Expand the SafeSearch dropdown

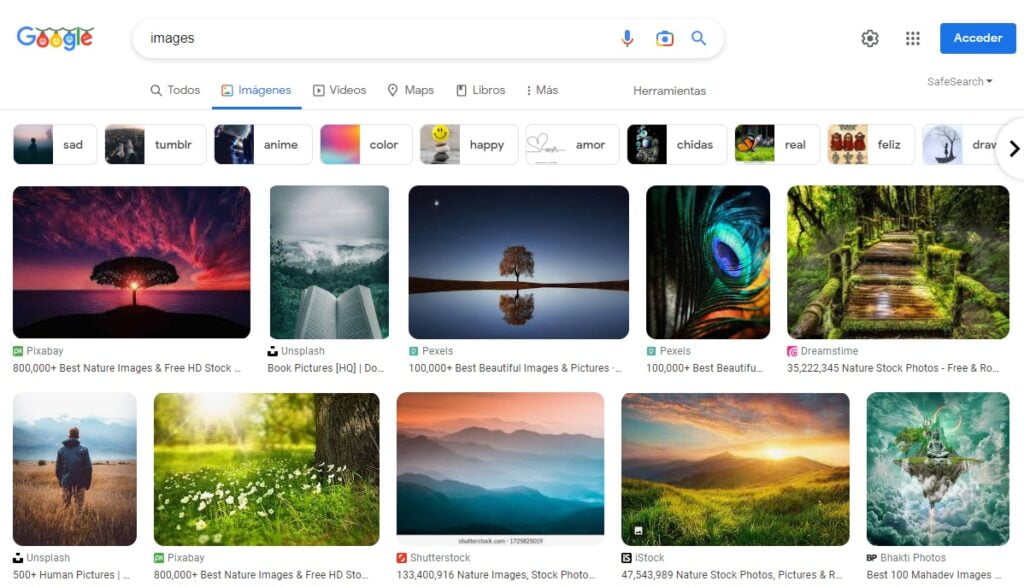tap(959, 82)
